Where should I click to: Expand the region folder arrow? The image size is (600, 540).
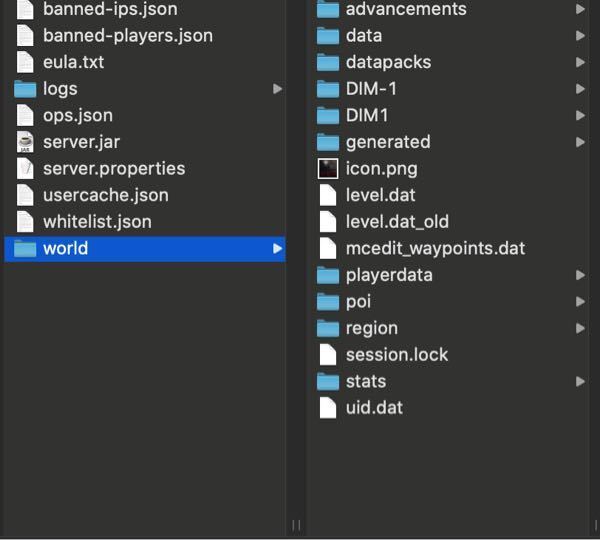click(580, 328)
